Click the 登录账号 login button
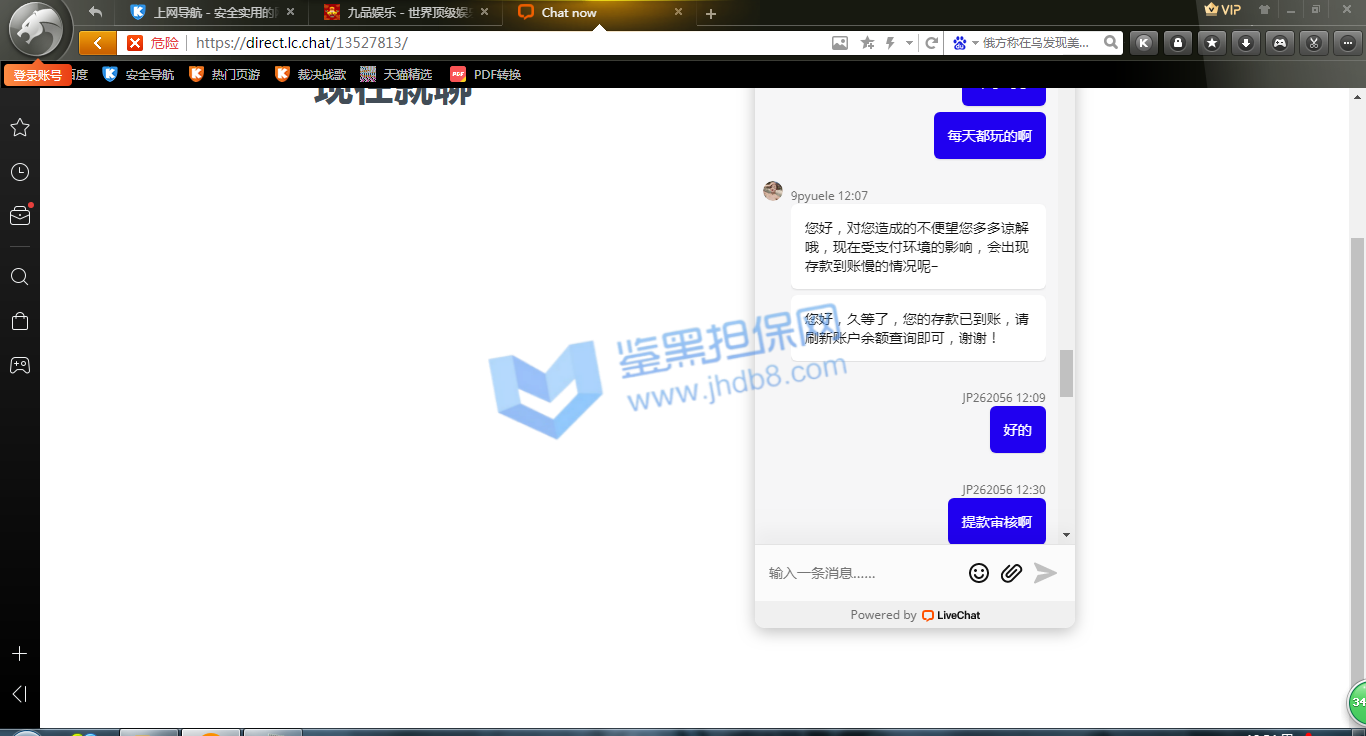Screen dimensions: 1366x736 coord(37,75)
